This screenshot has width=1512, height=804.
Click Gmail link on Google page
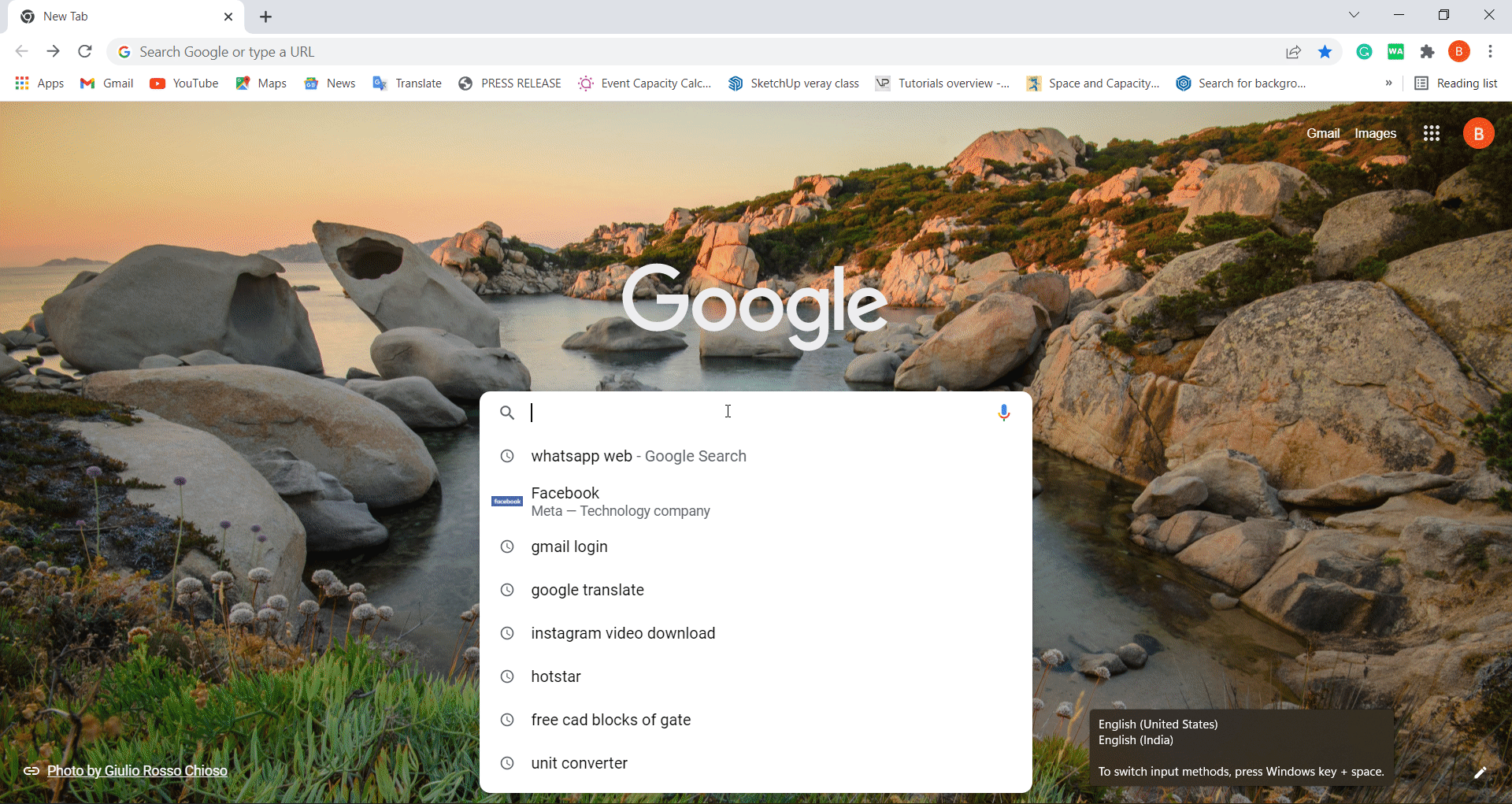(1323, 134)
